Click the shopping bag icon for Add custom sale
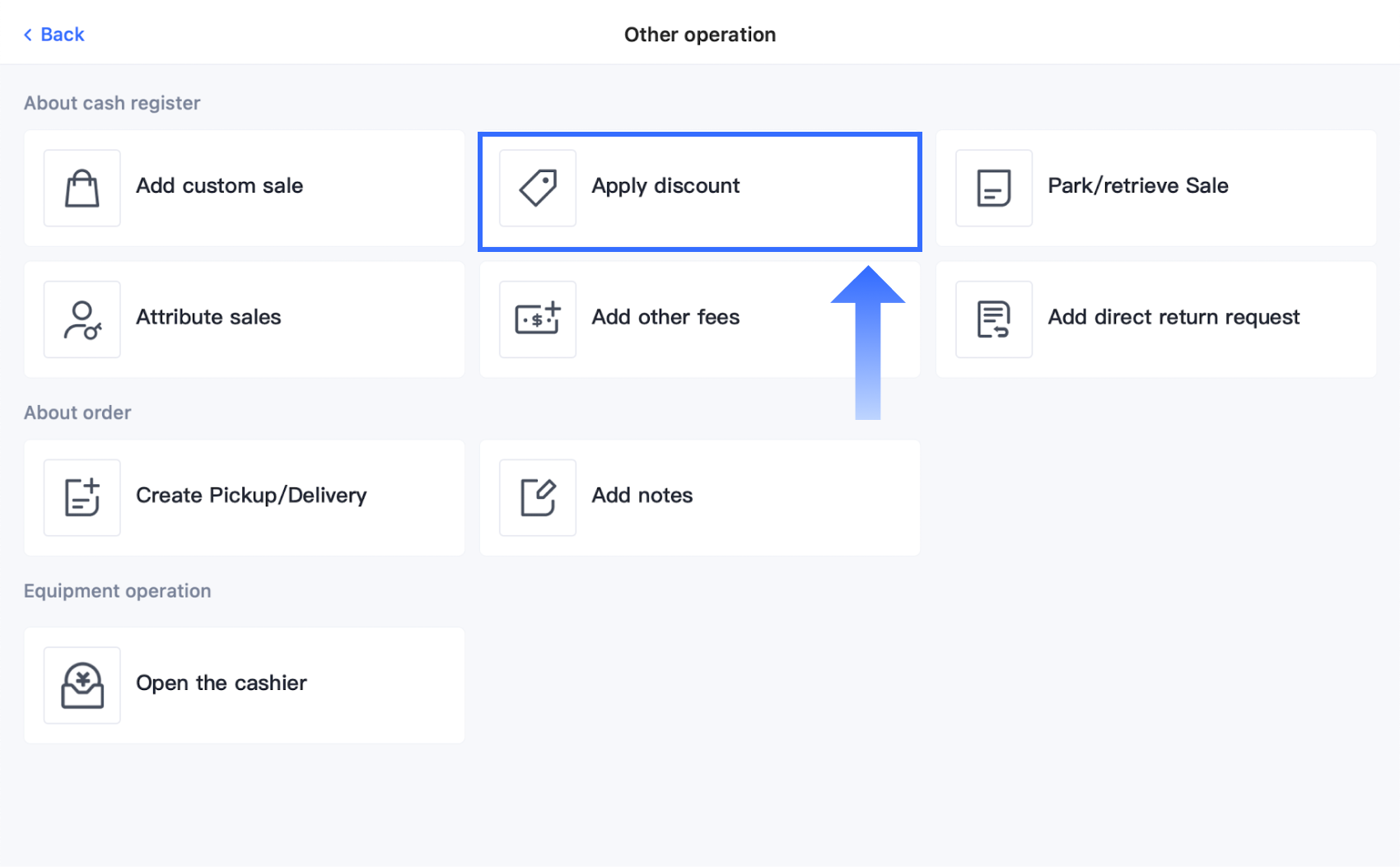Screen dimensions: 1400x867 click(82, 189)
